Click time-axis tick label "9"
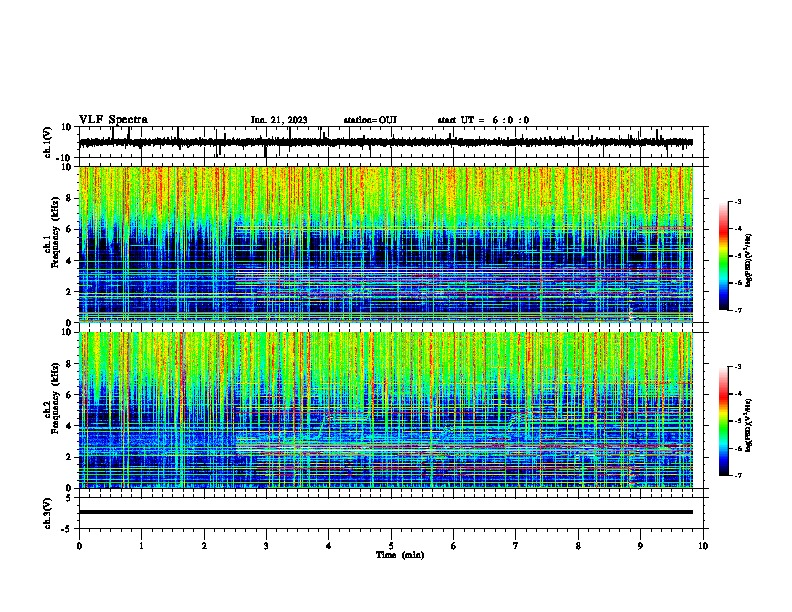The image size is (792, 612). pos(640,546)
